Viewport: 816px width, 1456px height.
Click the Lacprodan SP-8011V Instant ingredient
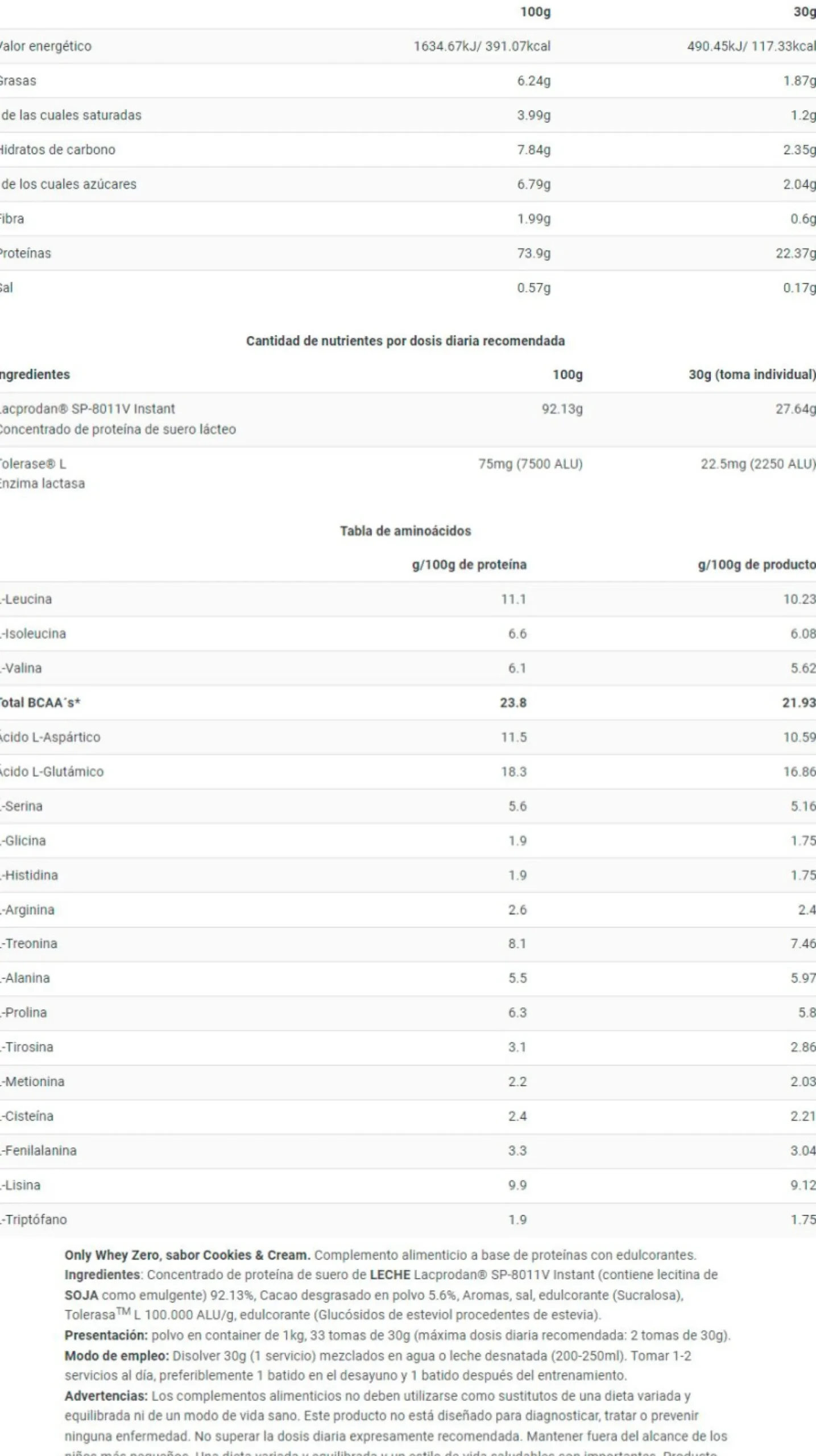87,408
